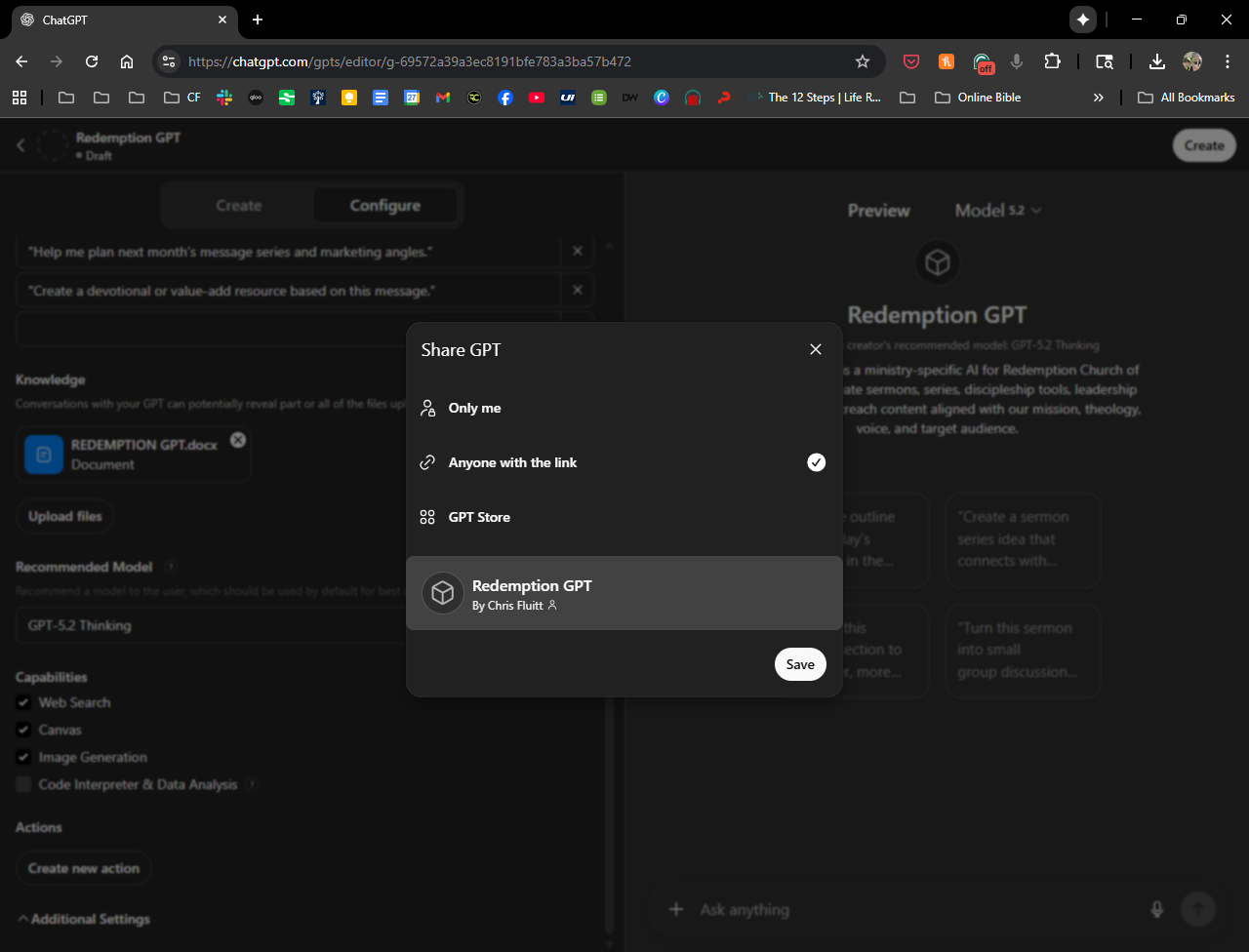Click the Gmail bookmark icon
The height and width of the screenshot is (952, 1249).
[443, 98]
